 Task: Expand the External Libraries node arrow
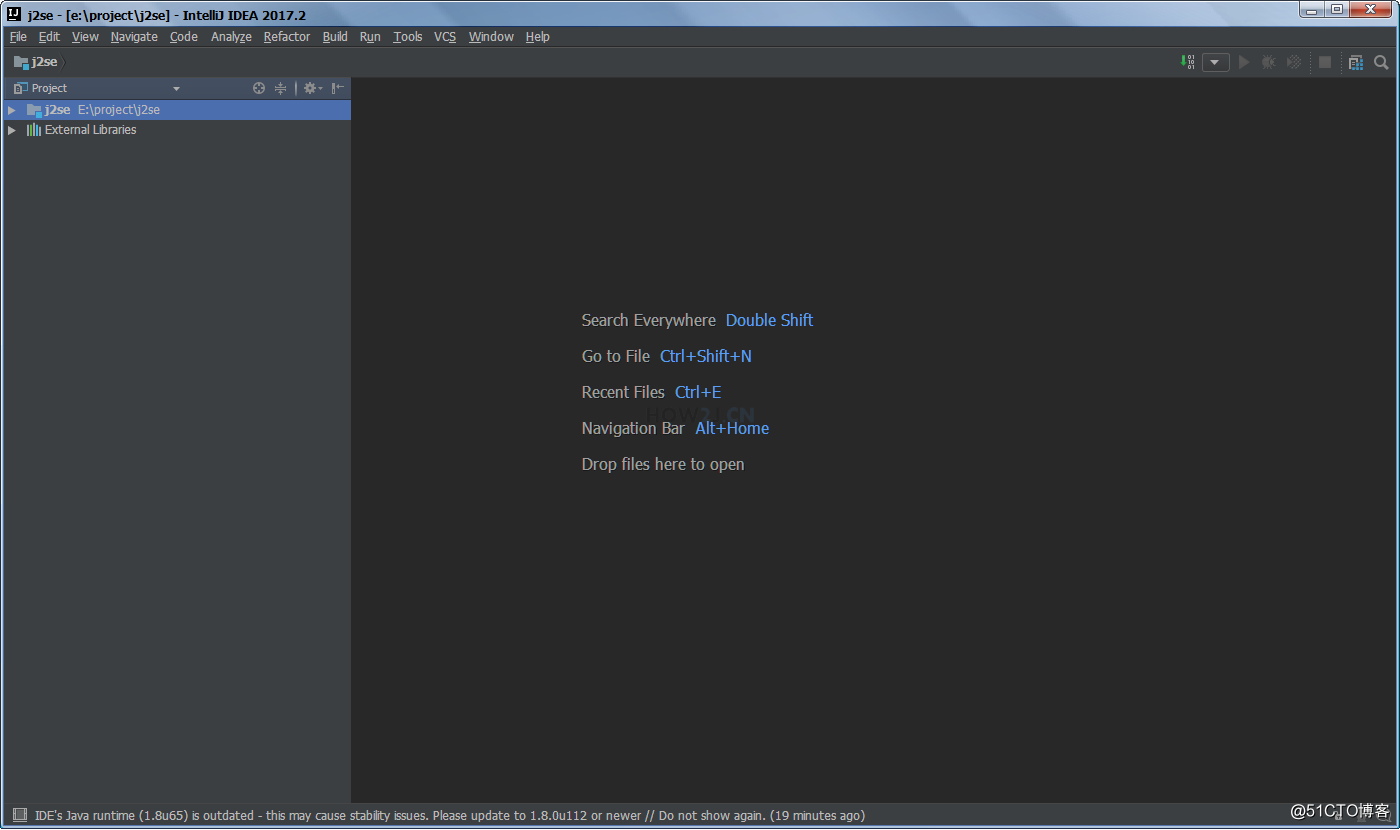click(x=12, y=130)
